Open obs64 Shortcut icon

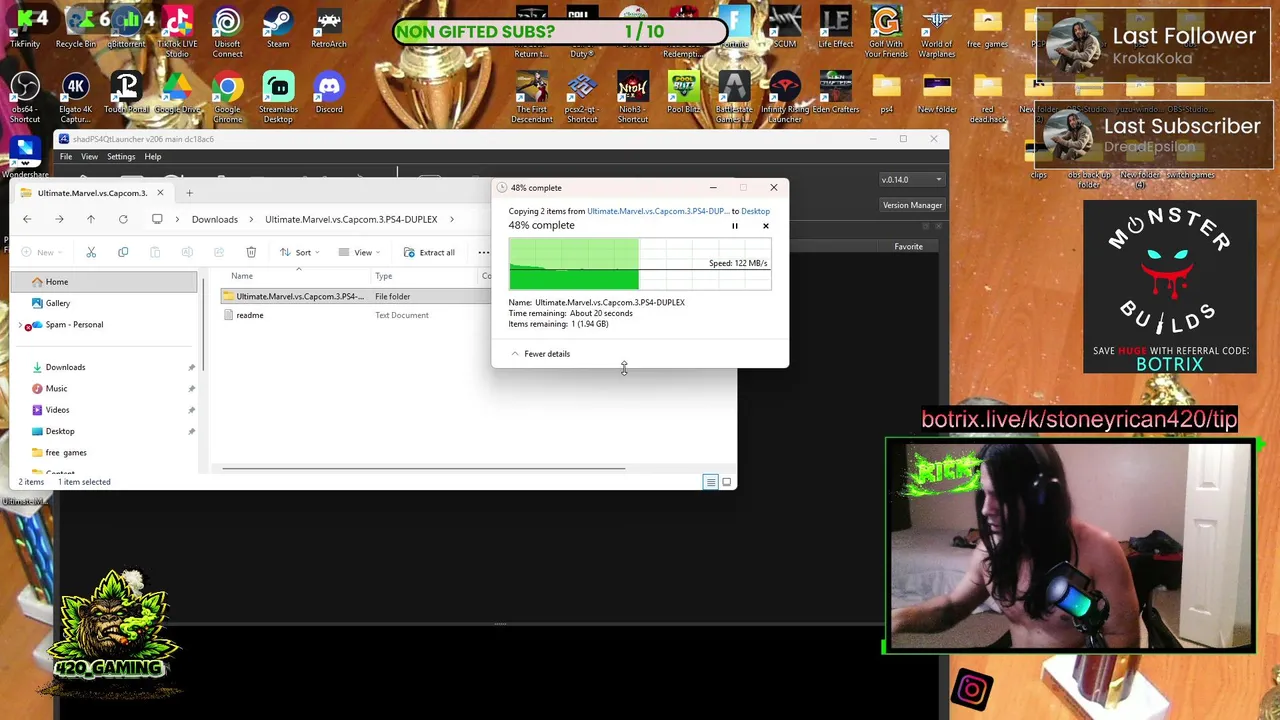coord(25,97)
